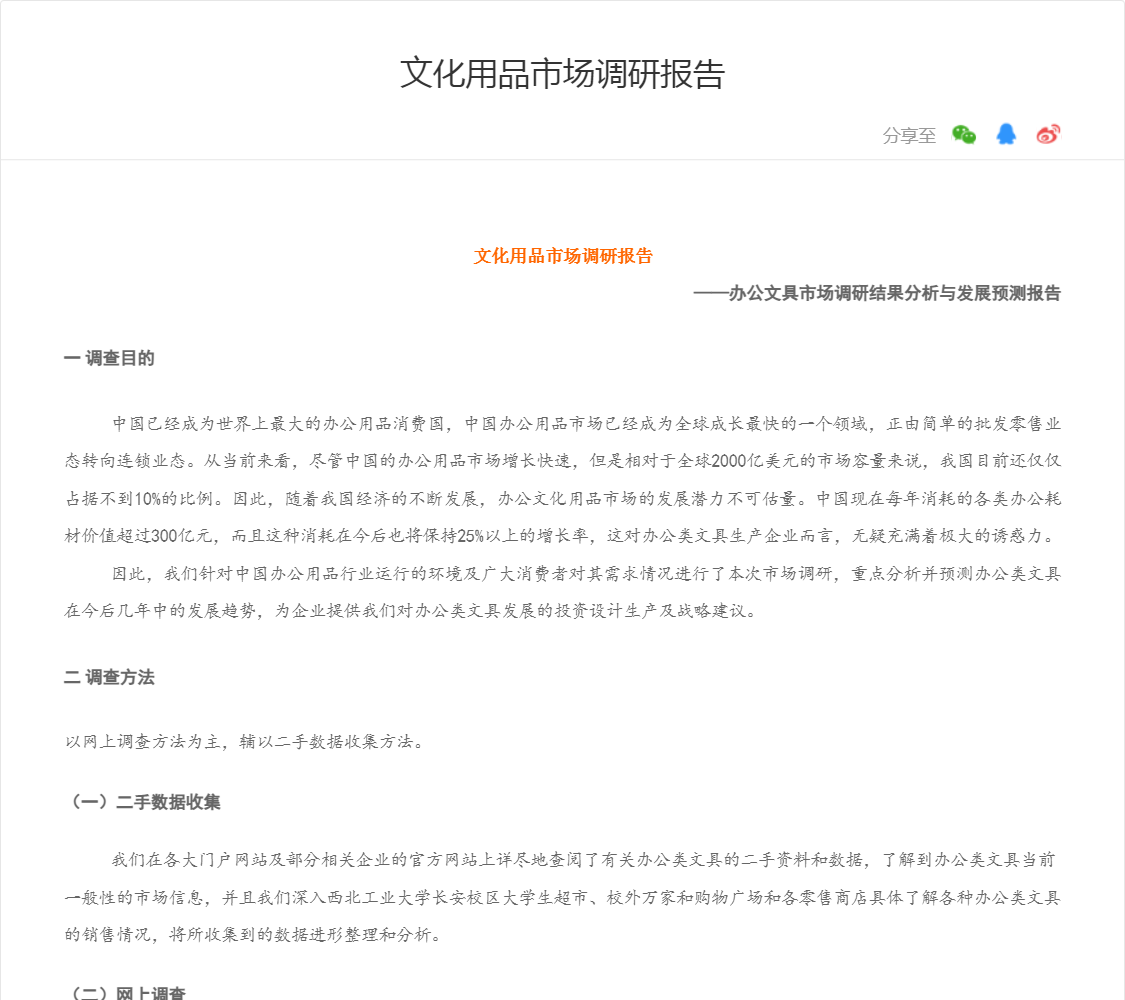Click the large page title 文化用品市场调研报告
The width and height of the screenshot is (1125, 1000).
pyautogui.click(x=562, y=74)
